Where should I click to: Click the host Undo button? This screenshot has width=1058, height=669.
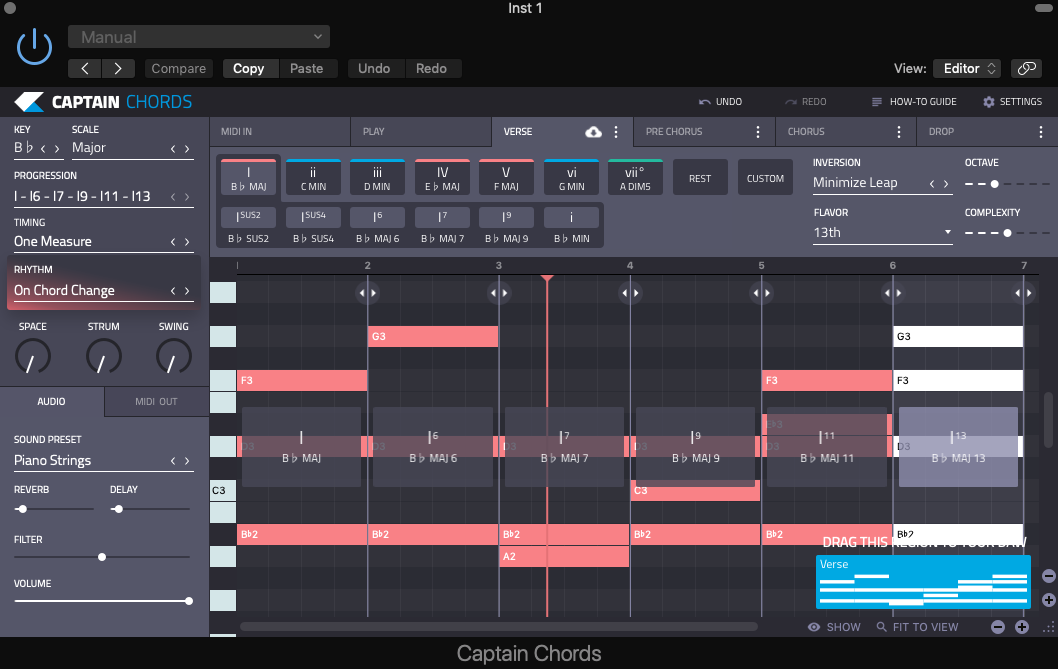click(374, 68)
